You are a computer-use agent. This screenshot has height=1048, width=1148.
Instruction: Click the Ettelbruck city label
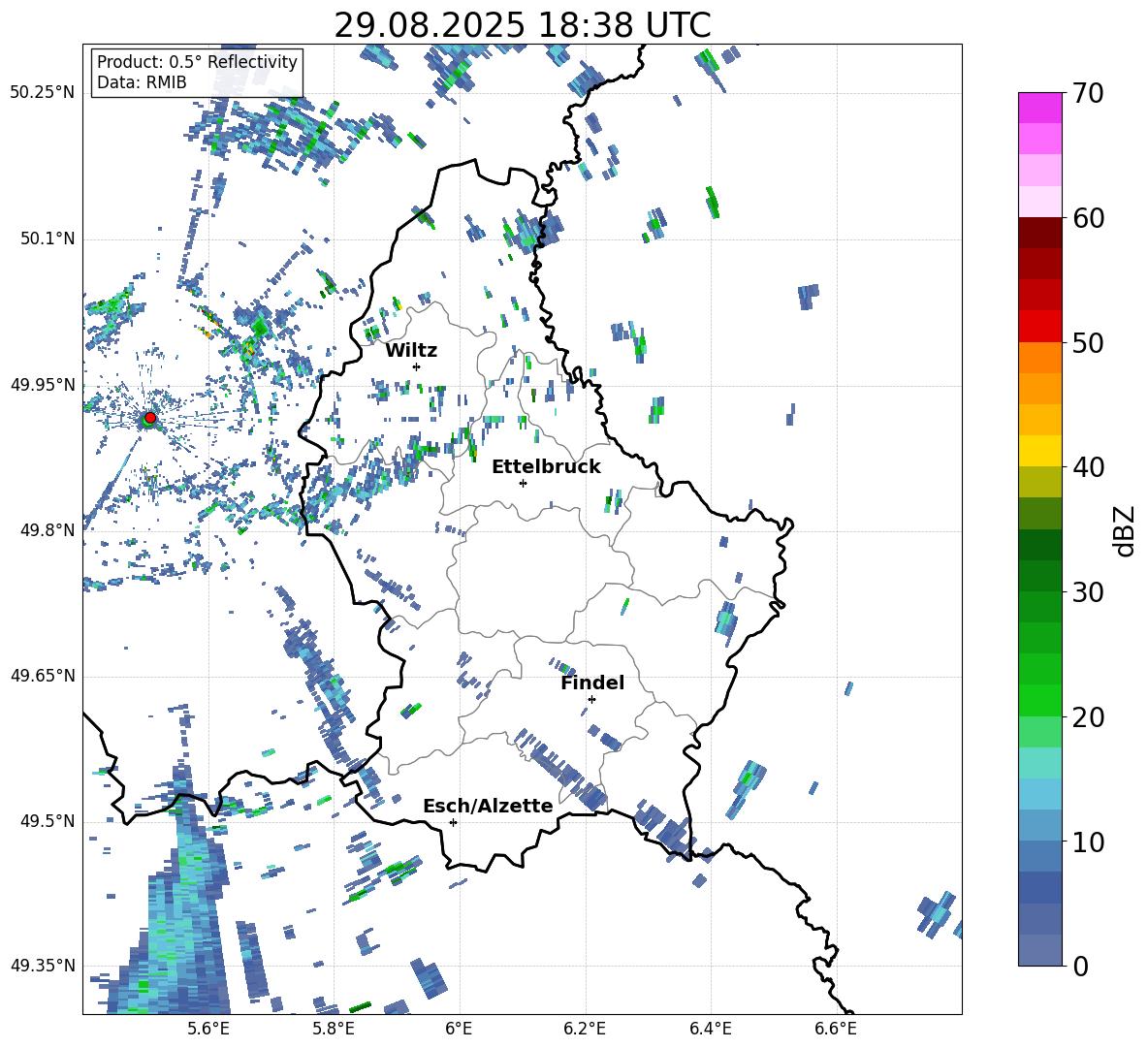coord(546,467)
